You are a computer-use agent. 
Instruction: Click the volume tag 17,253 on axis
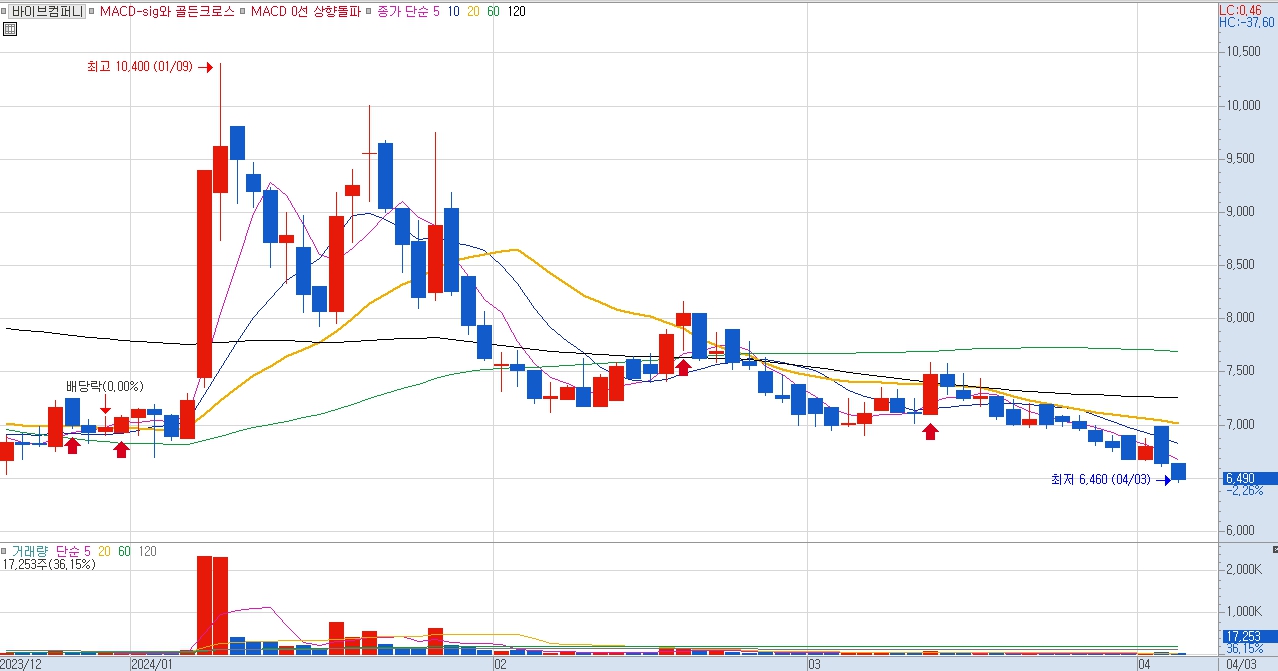(x=1248, y=636)
